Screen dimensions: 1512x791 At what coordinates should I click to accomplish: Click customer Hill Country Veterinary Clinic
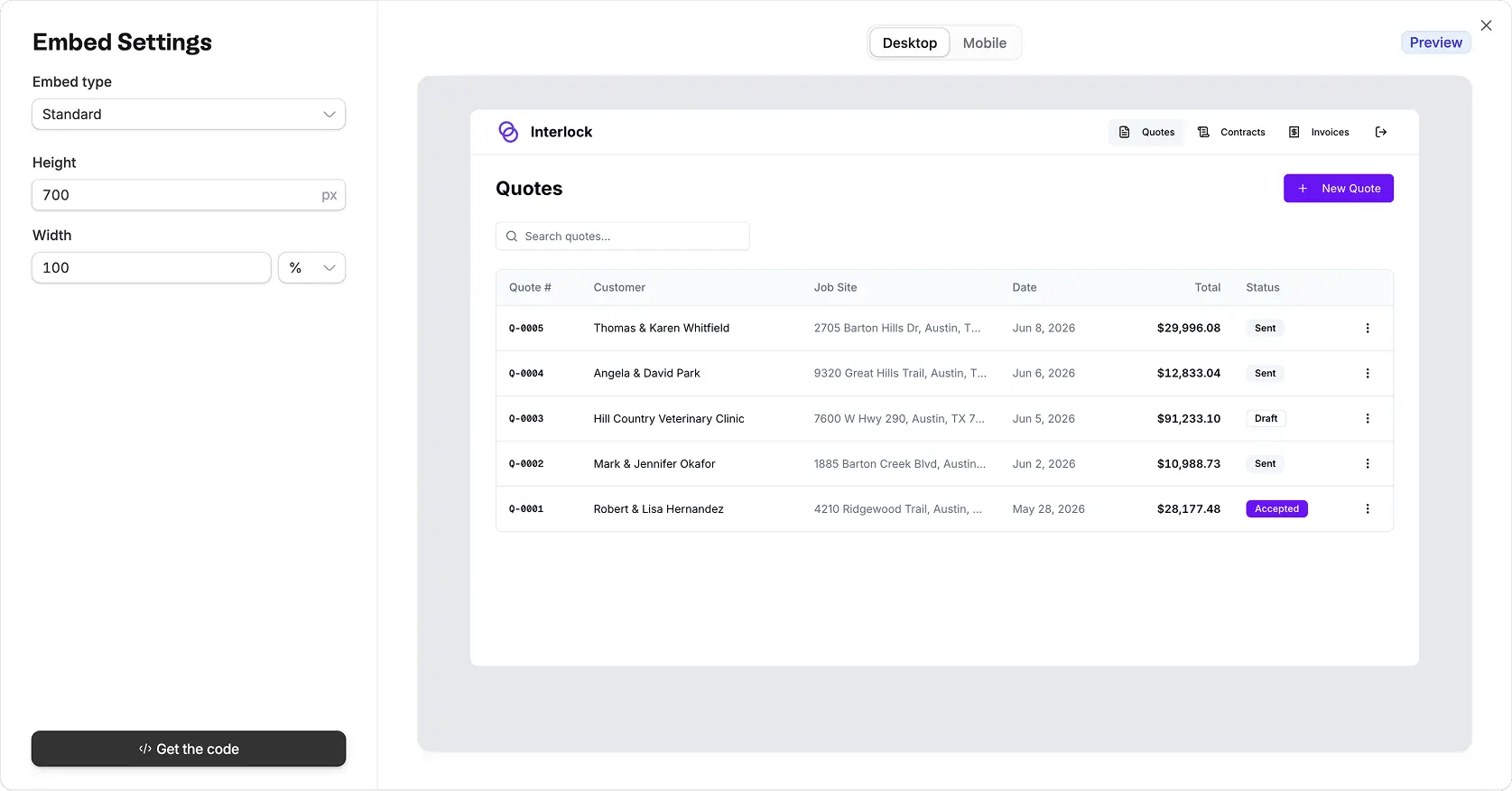tap(669, 419)
